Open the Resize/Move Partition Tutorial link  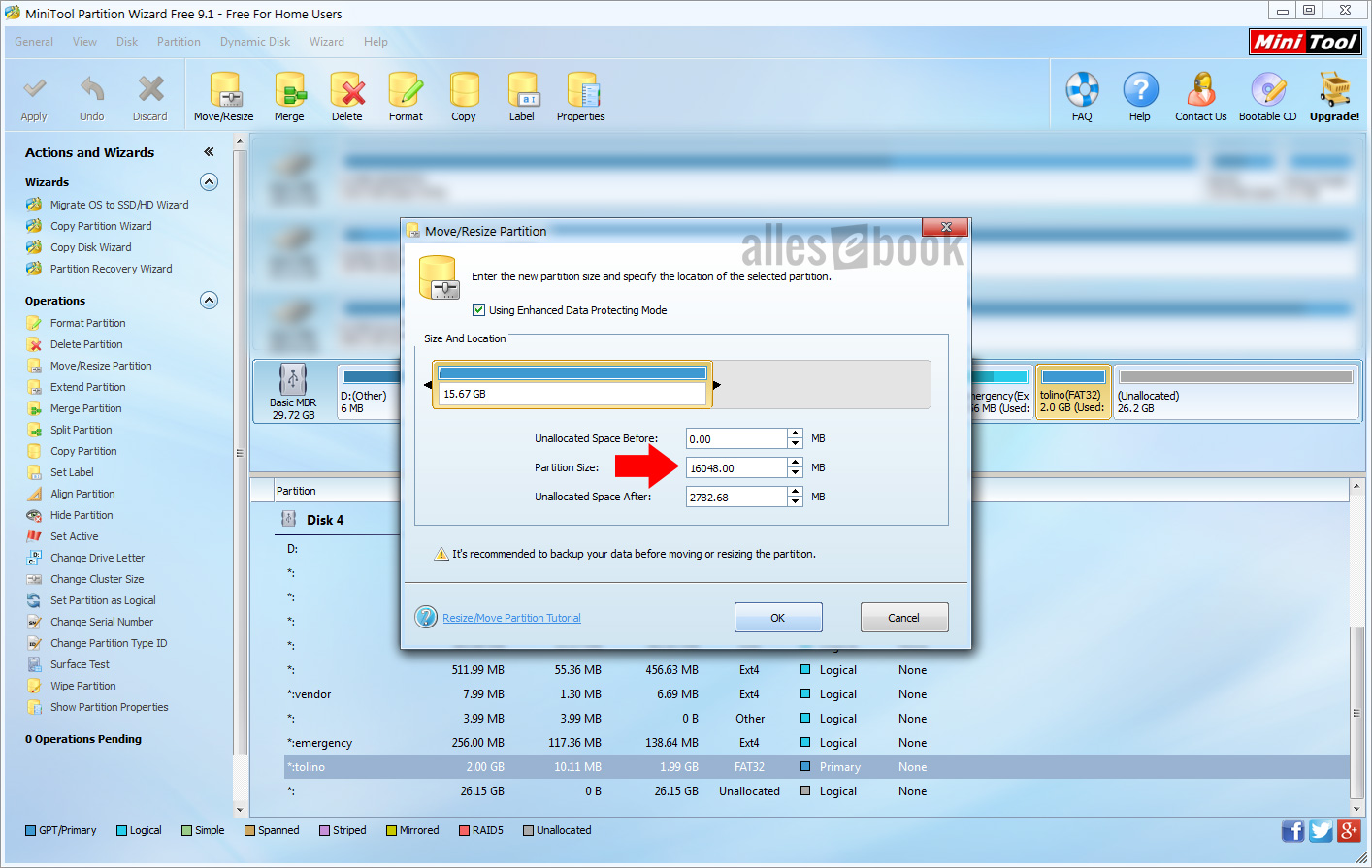coord(512,618)
